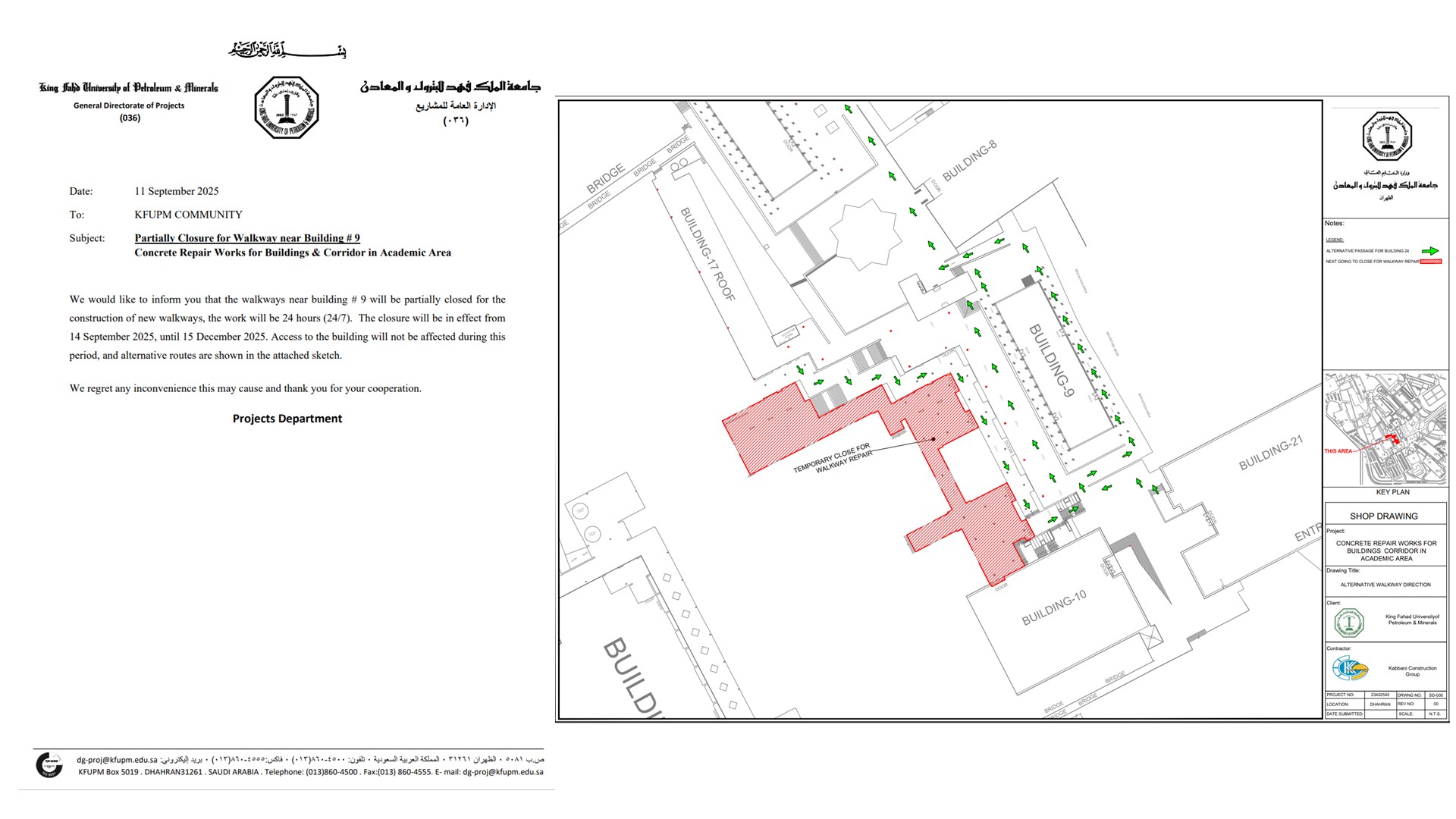This screenshot has height=819, width=1456.
Task: Click 'Concrete Repair Works for Buildings & Corridor' subject line
Action: tap(293, 253)
